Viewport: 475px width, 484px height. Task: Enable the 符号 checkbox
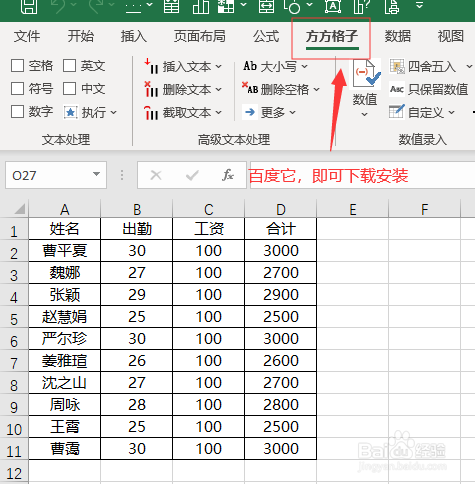click(x=17, y=89)
